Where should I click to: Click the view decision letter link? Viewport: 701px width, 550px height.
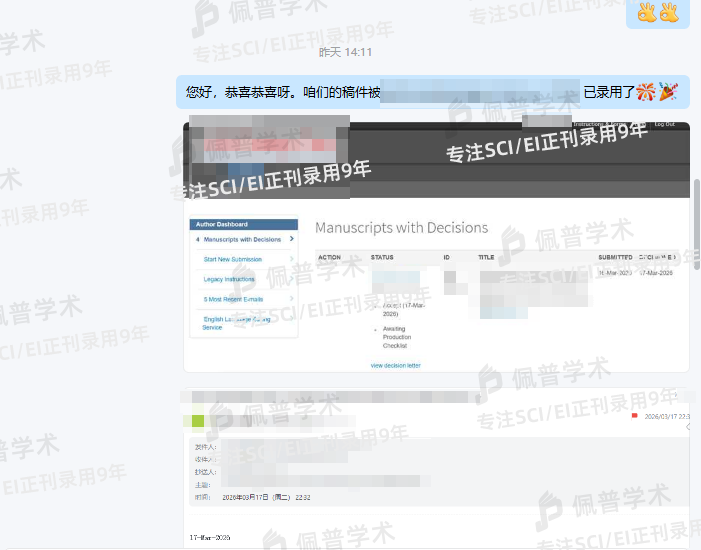tap(395, 366)
